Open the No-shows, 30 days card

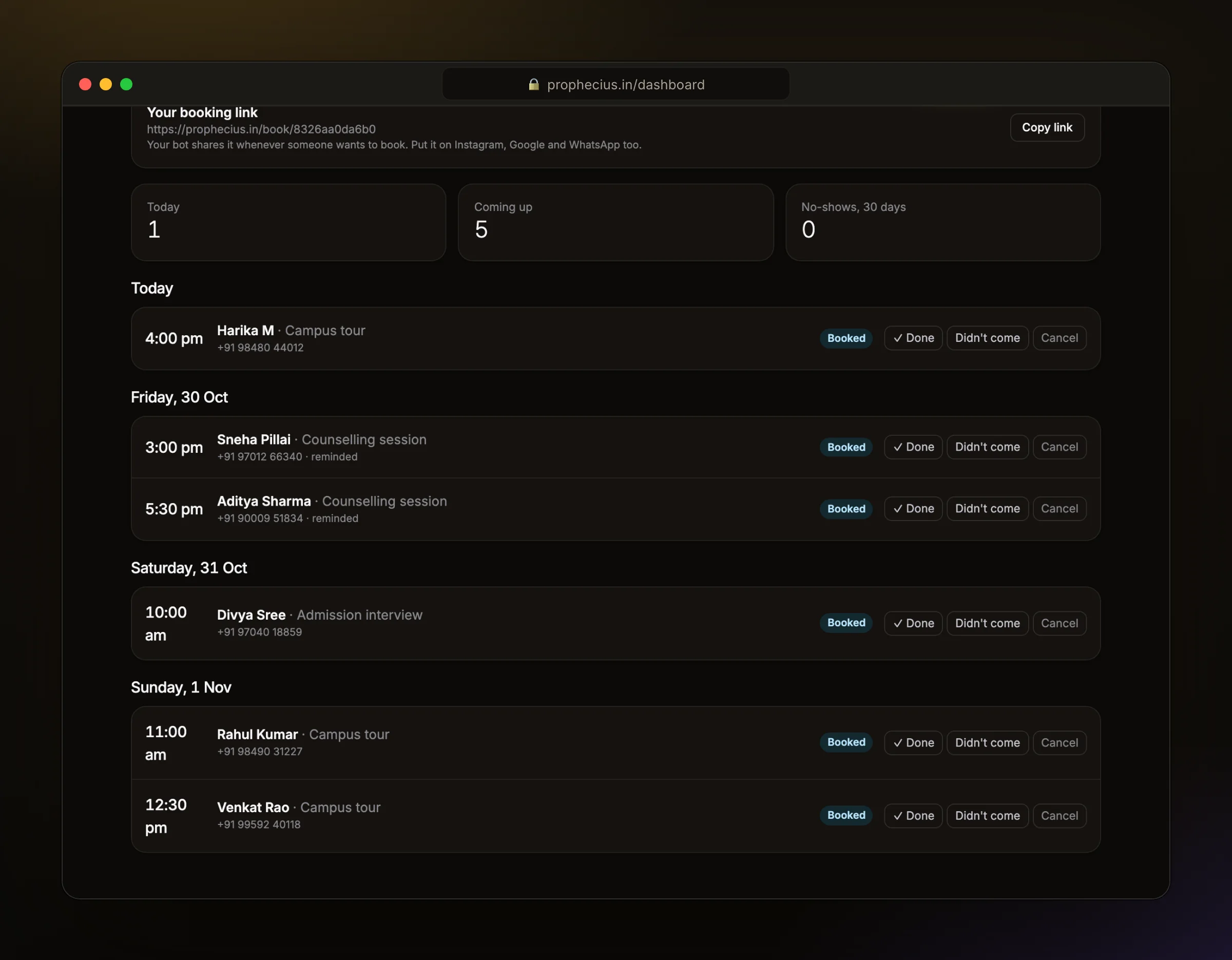tap(942, 222)
